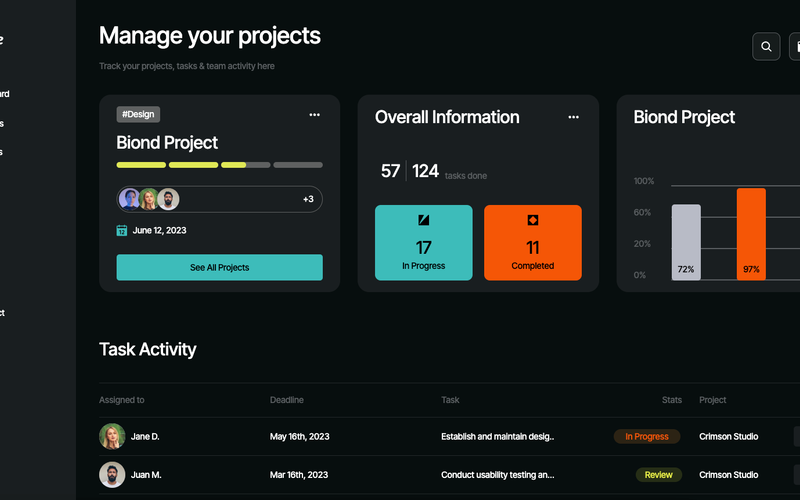Click the Task column header
800x500 pixels.
[450, 400]
